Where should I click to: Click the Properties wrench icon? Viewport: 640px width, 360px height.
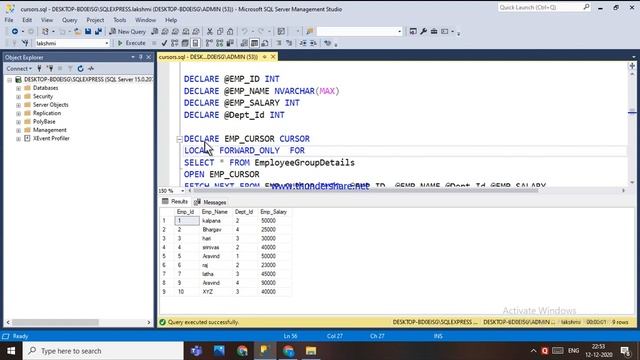(423, 31)
